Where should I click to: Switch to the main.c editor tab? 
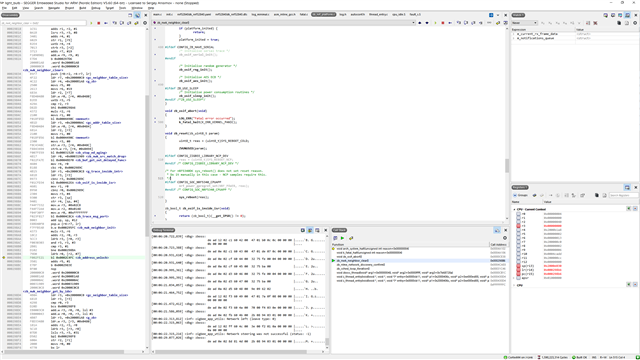[157, 15]
